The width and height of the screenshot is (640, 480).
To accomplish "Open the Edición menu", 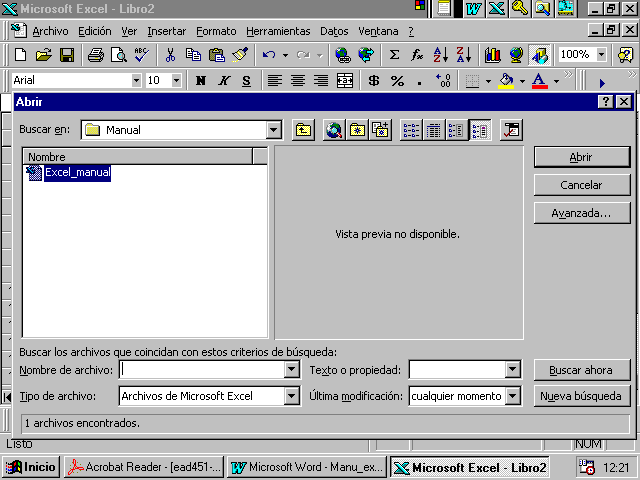I will (95, 31).
